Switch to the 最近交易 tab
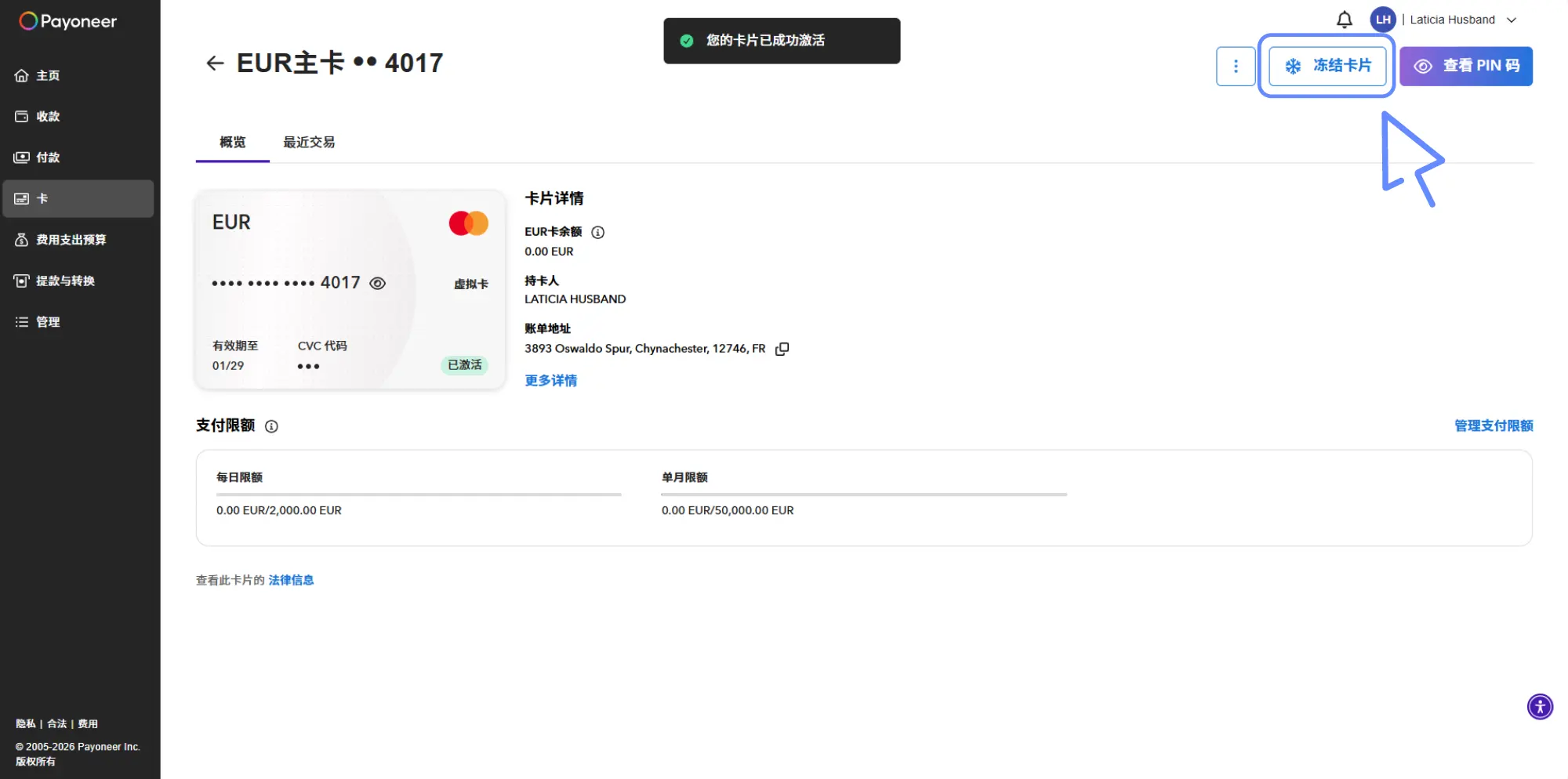This screenshot has height=779, width=1568. 309,142
